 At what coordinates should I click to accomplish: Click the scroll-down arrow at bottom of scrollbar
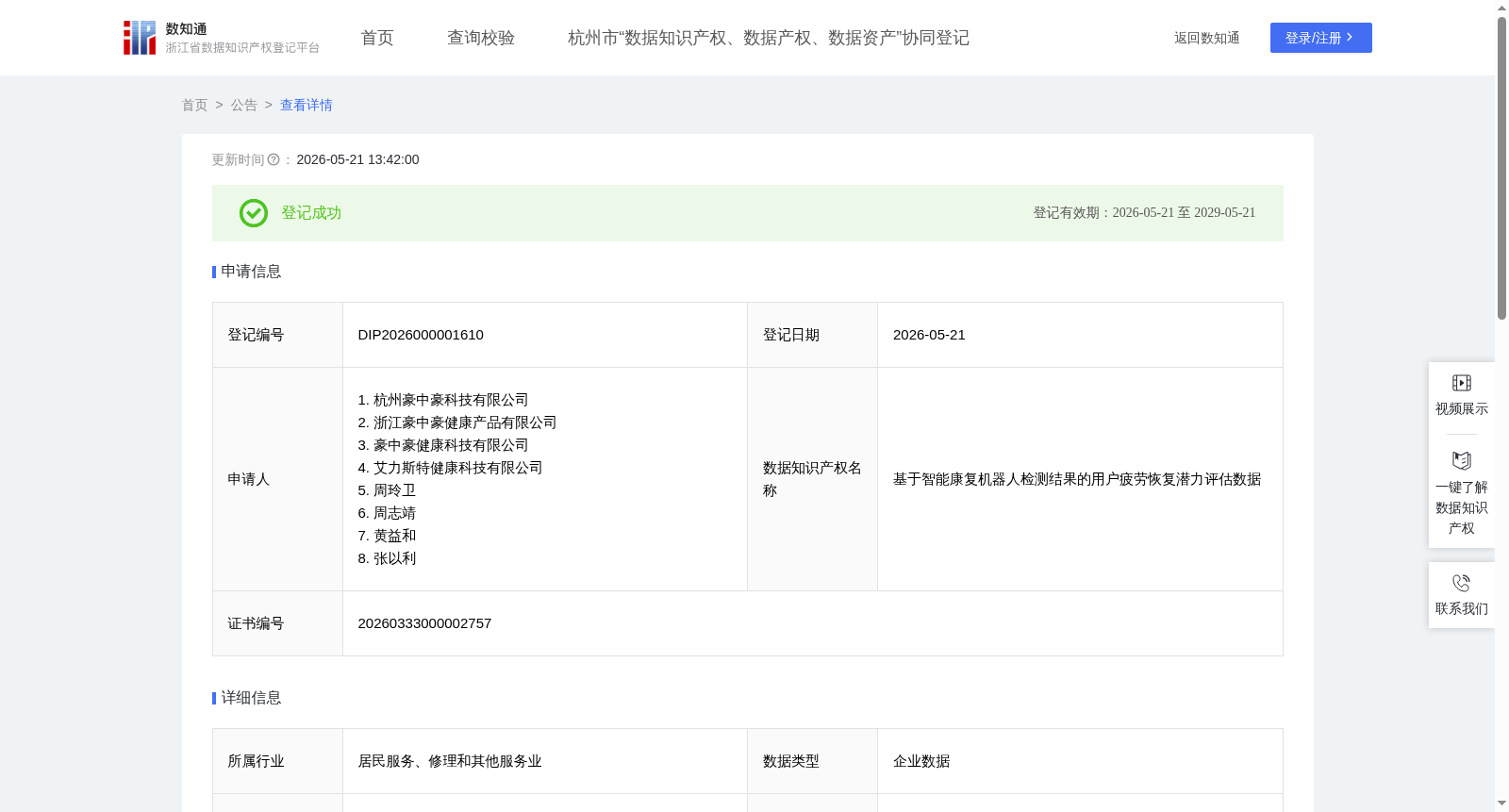tap(1501, 804)
